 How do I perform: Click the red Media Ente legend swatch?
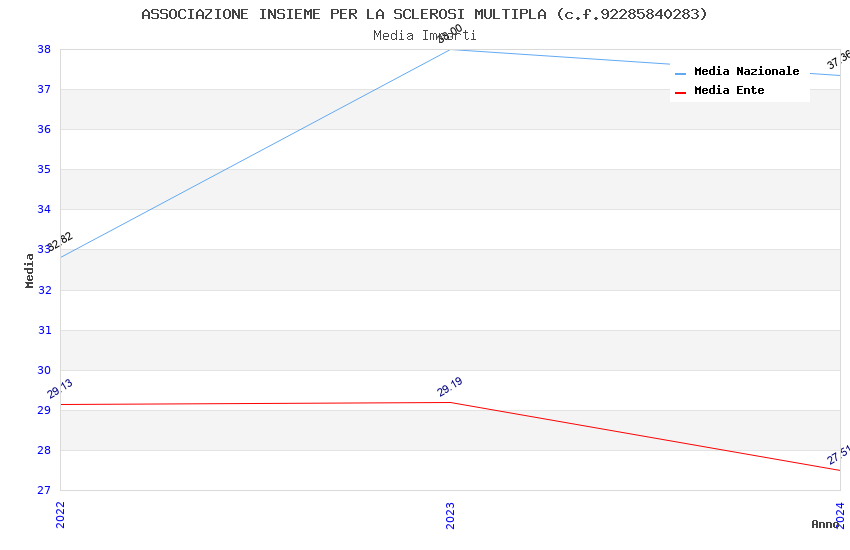click(x=680, y=93)
